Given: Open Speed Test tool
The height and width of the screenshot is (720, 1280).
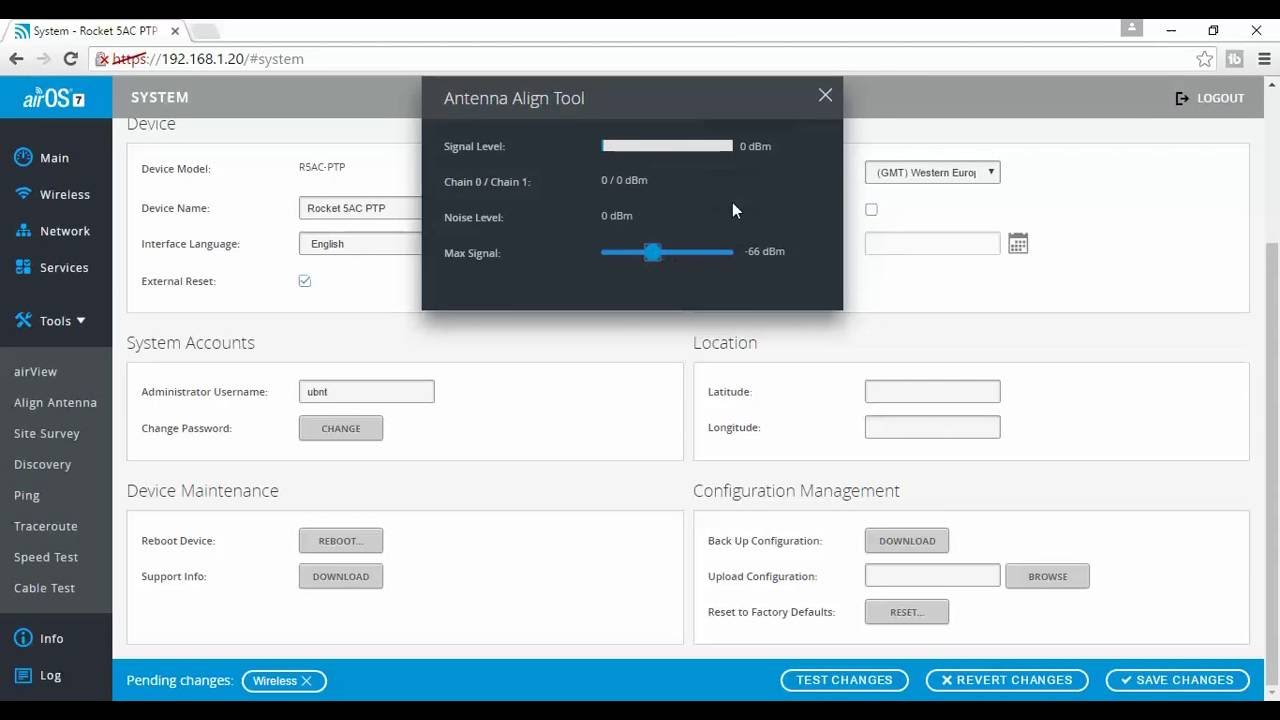Looking at the screenshot, I should click(46, 557).
